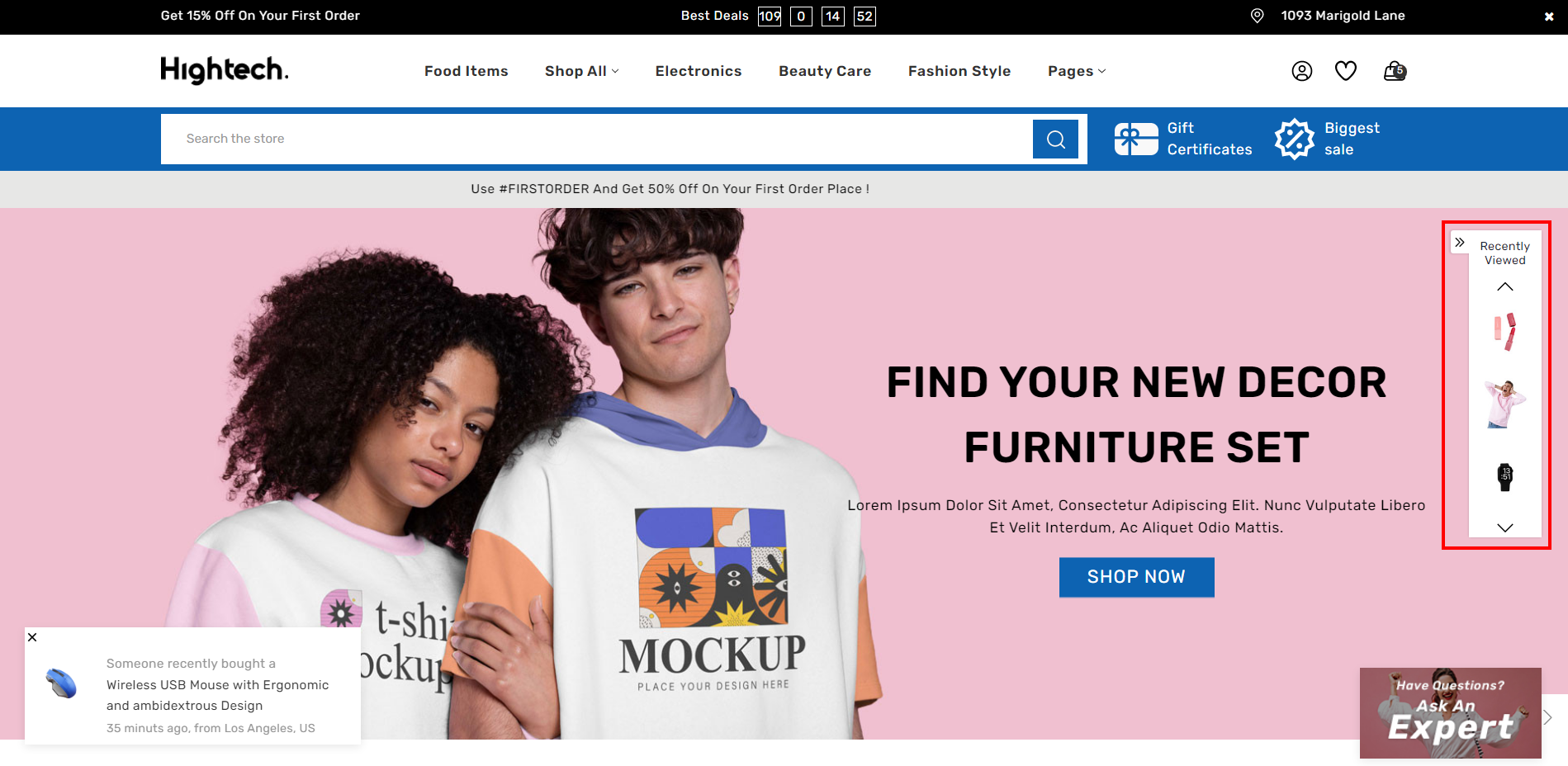Open the wishlist heart icon

1346,71
